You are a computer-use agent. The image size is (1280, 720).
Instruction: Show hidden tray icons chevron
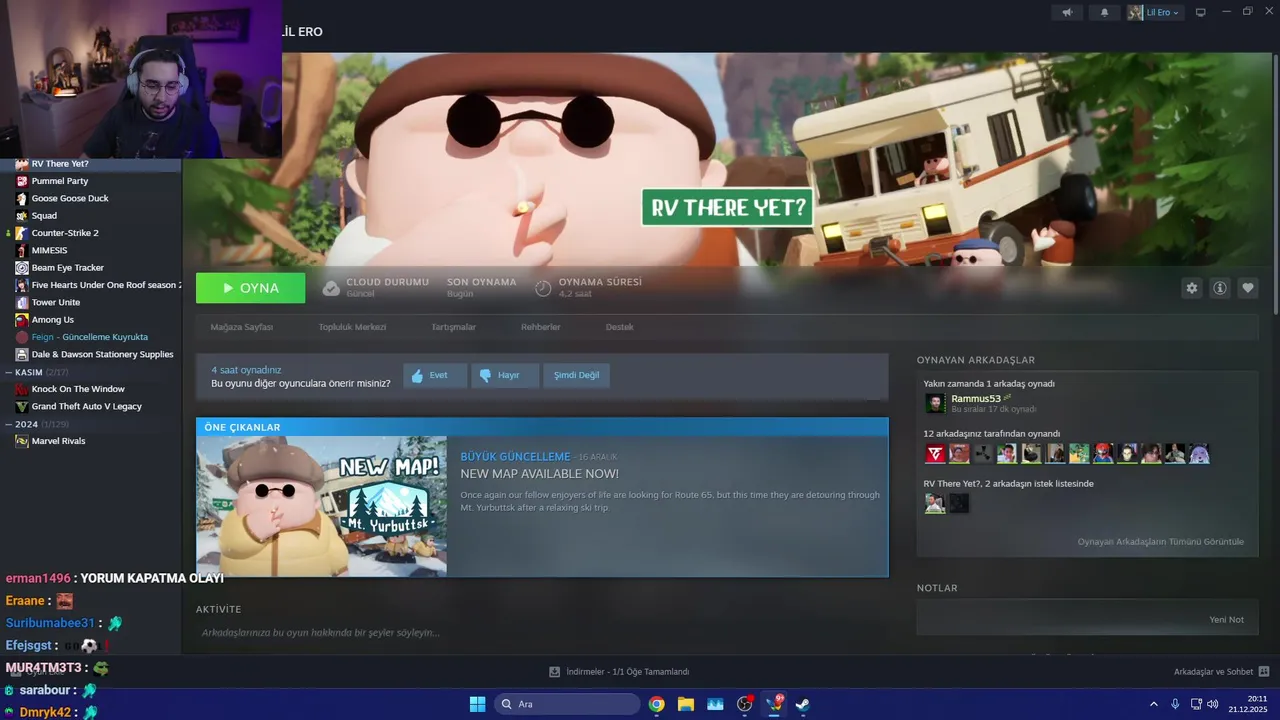point(1153,704)
